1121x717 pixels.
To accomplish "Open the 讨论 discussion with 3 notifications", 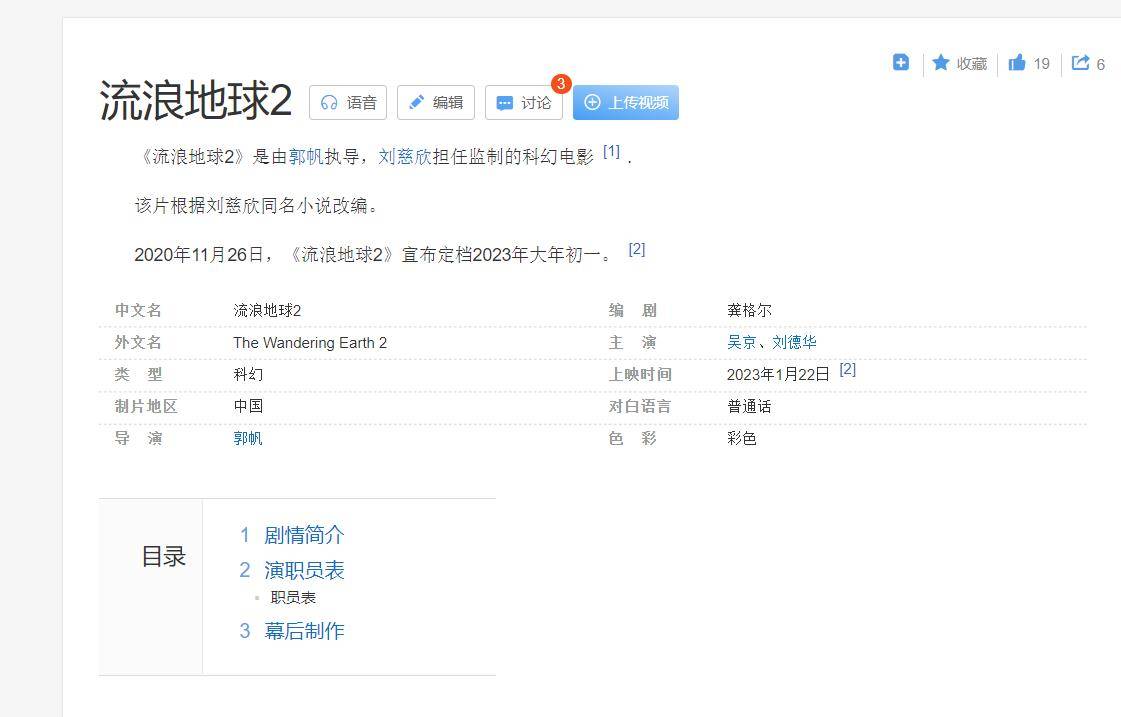I will pyautogui.click(x=524, y=101).
